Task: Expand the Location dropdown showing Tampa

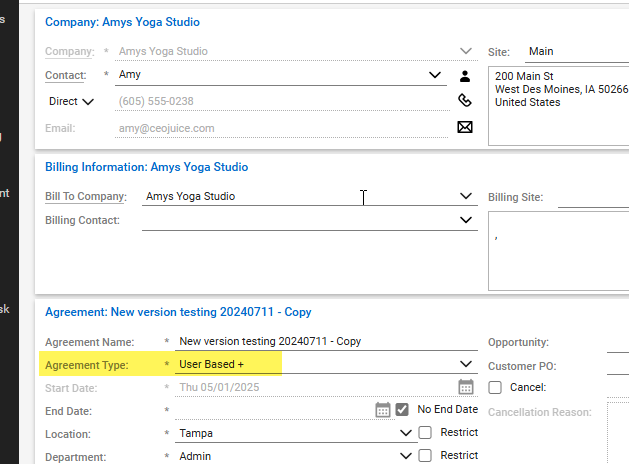Action: tap(405, 433)
